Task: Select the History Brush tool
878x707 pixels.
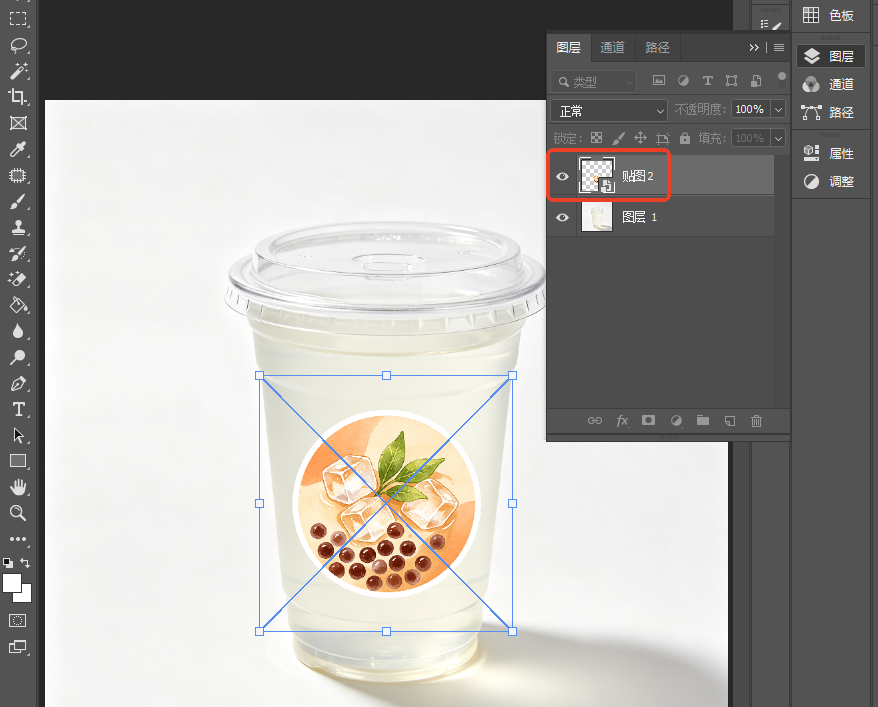Action: (x=18, y=254)
